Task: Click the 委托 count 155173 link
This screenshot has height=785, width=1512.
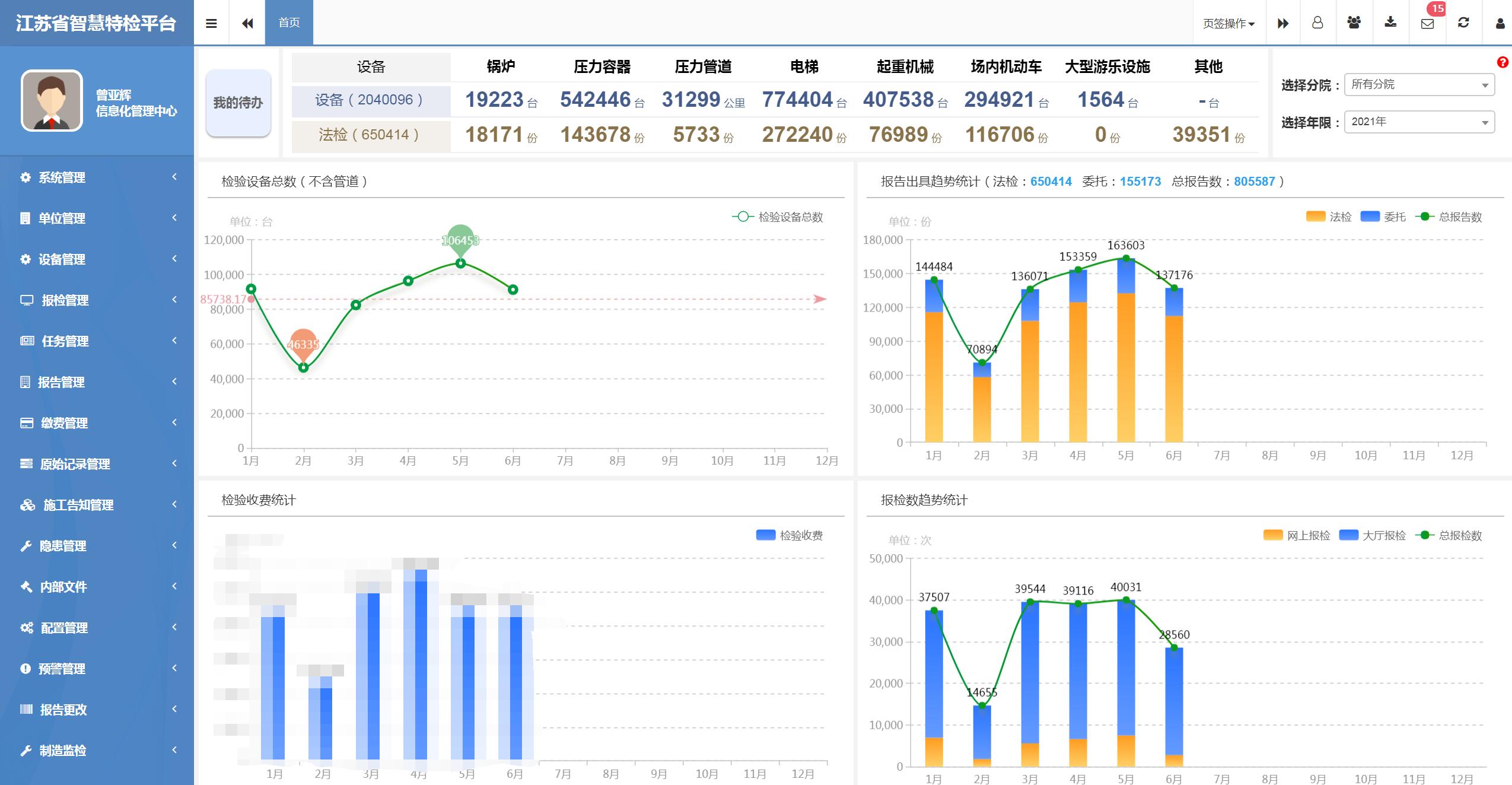Action: click(x=1140, y=182)
